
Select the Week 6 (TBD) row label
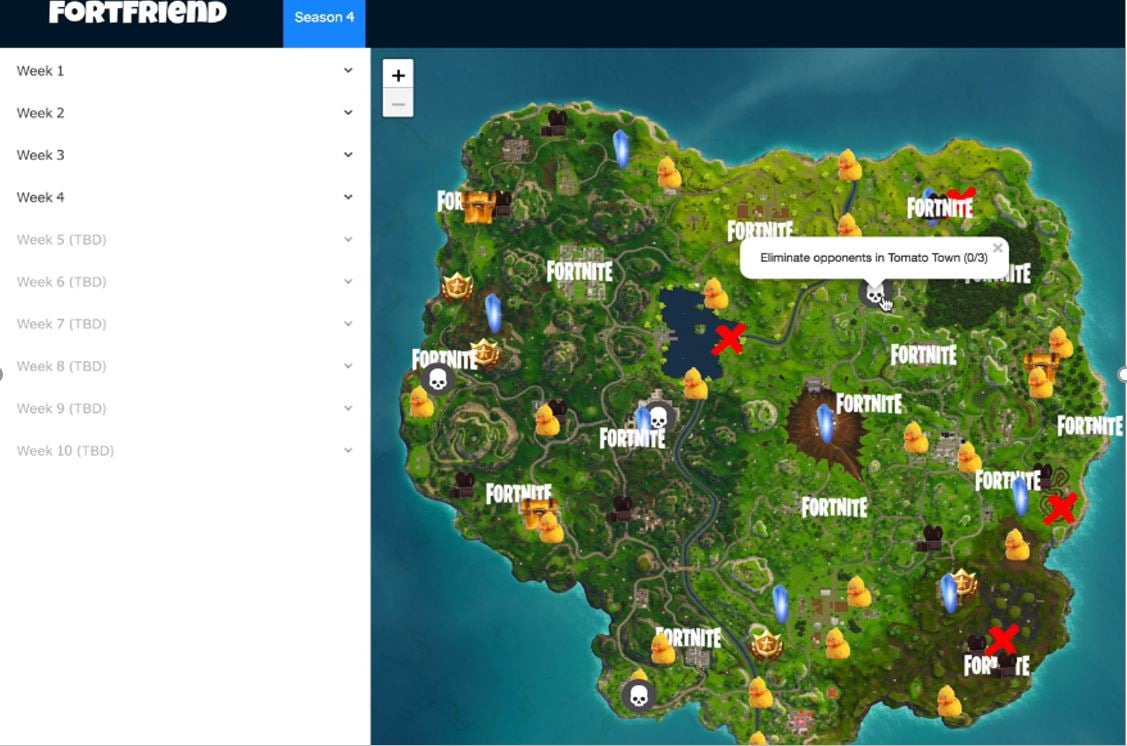click(x=62, y=282)
